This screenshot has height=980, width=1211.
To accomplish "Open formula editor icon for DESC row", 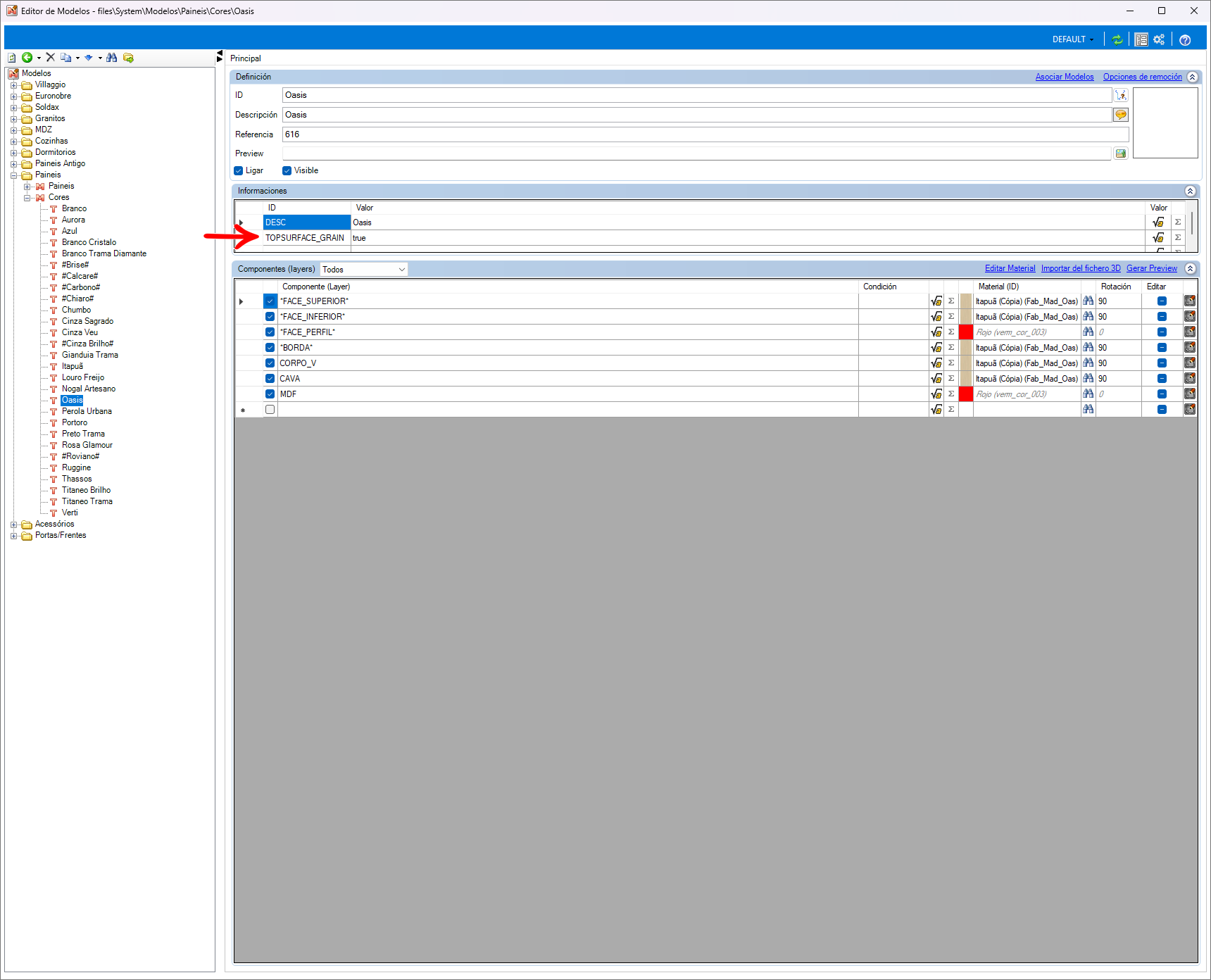I will coord(1157,222).
